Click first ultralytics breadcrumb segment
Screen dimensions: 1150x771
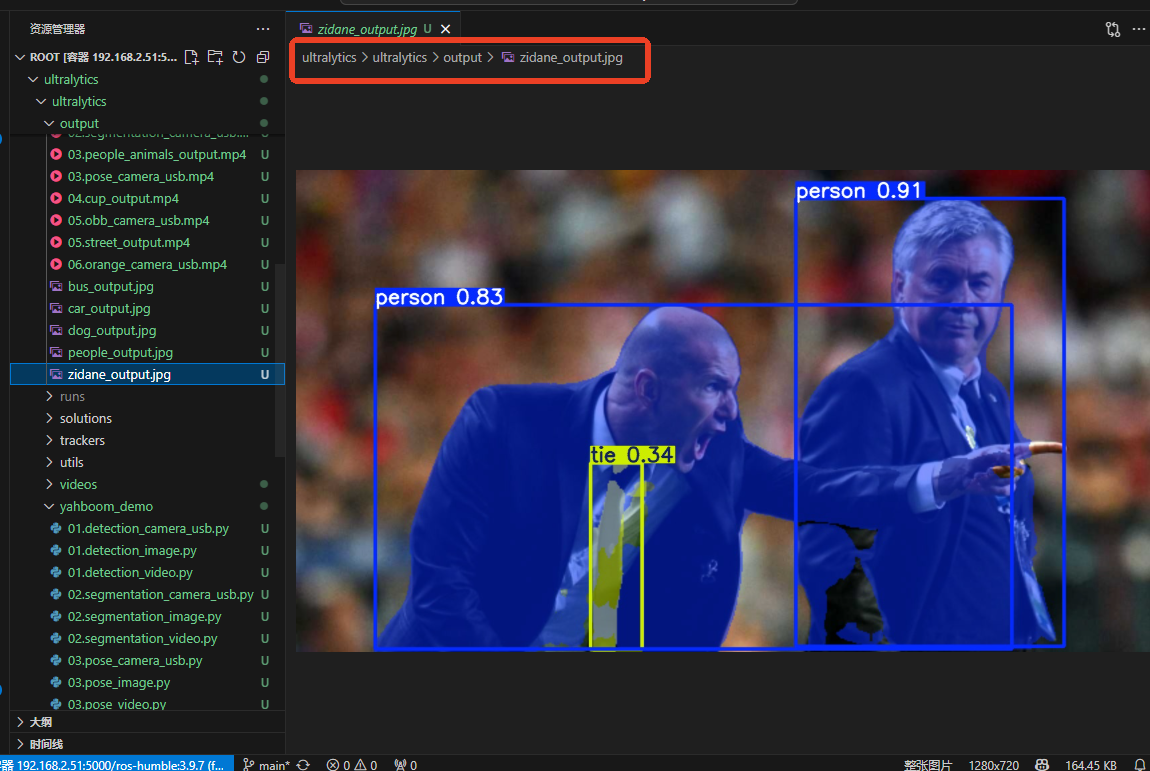329,57
